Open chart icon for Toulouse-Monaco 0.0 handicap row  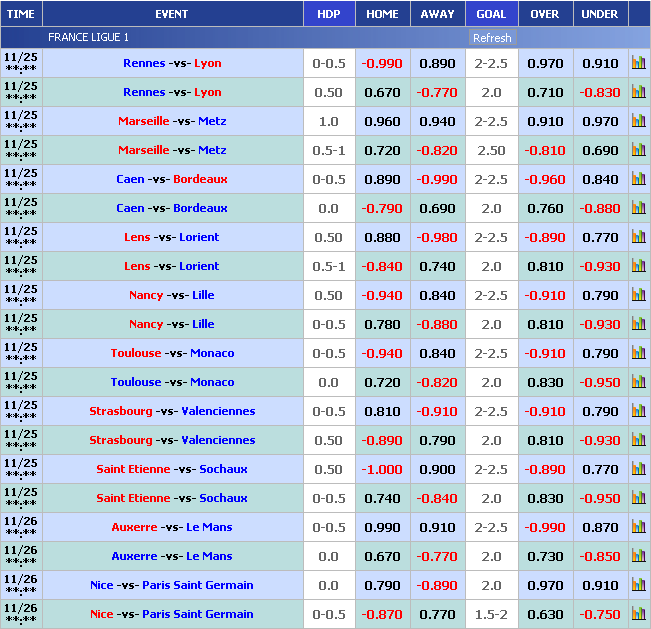(638, 382)
